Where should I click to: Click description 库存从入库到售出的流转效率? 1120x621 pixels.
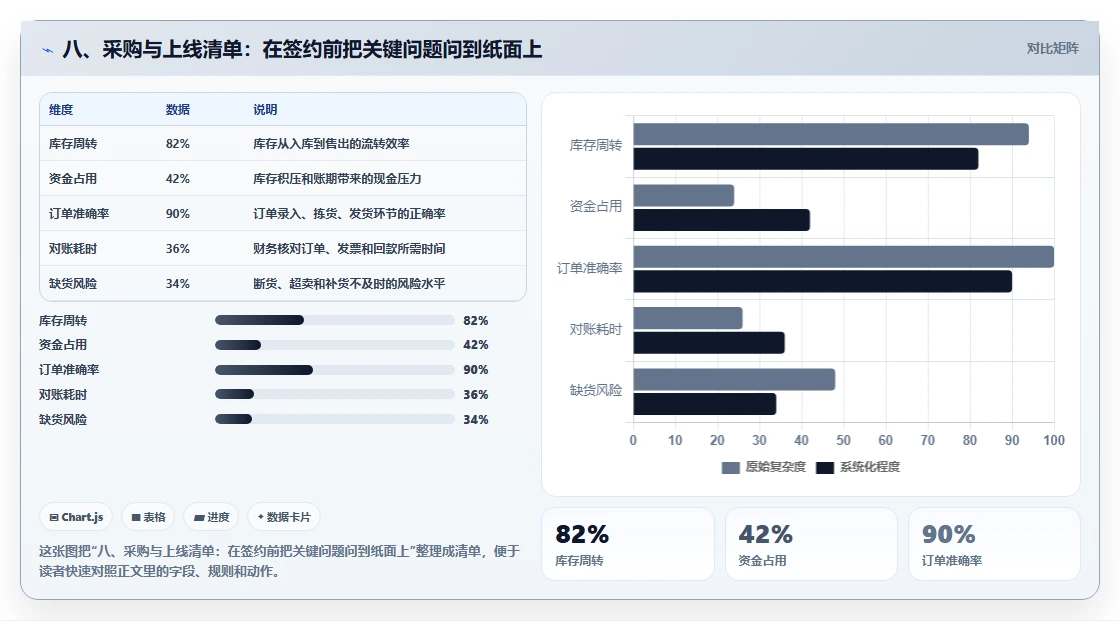[x=331, y=144]
